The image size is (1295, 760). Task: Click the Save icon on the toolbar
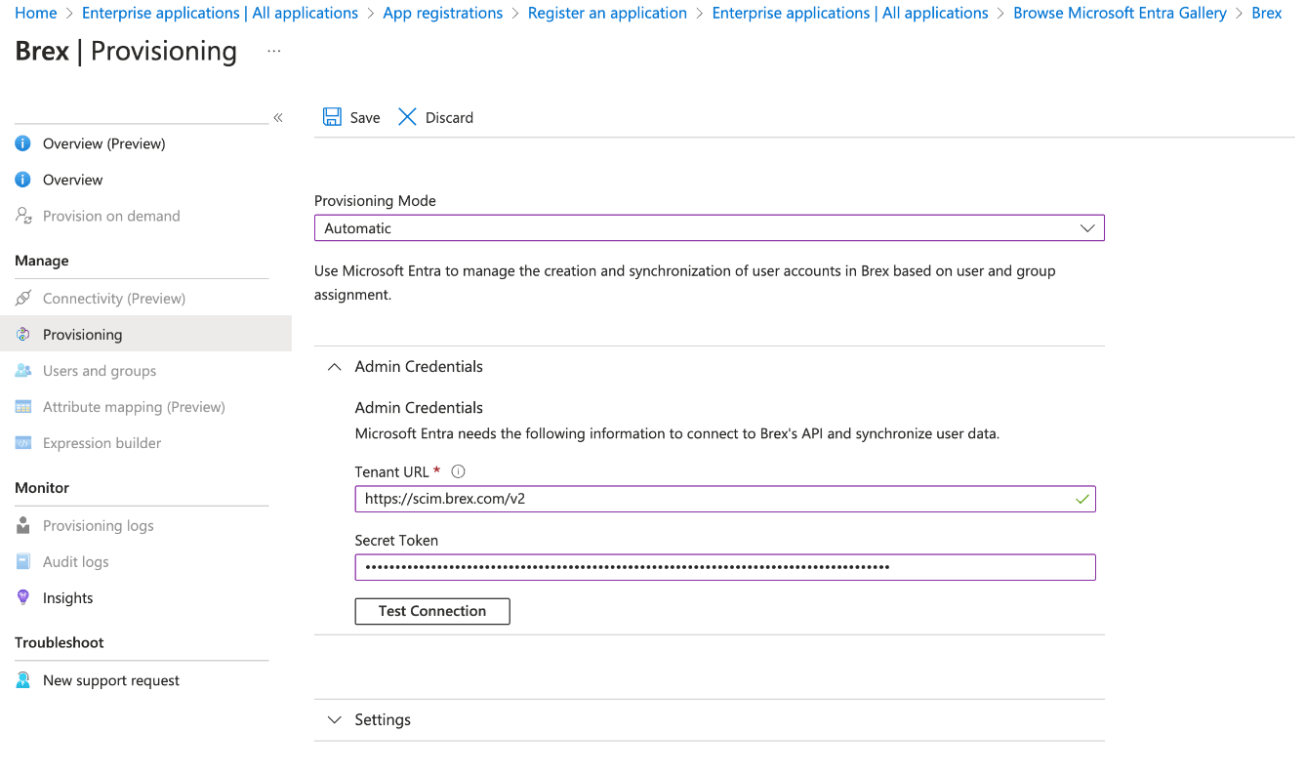click(332, 117)
